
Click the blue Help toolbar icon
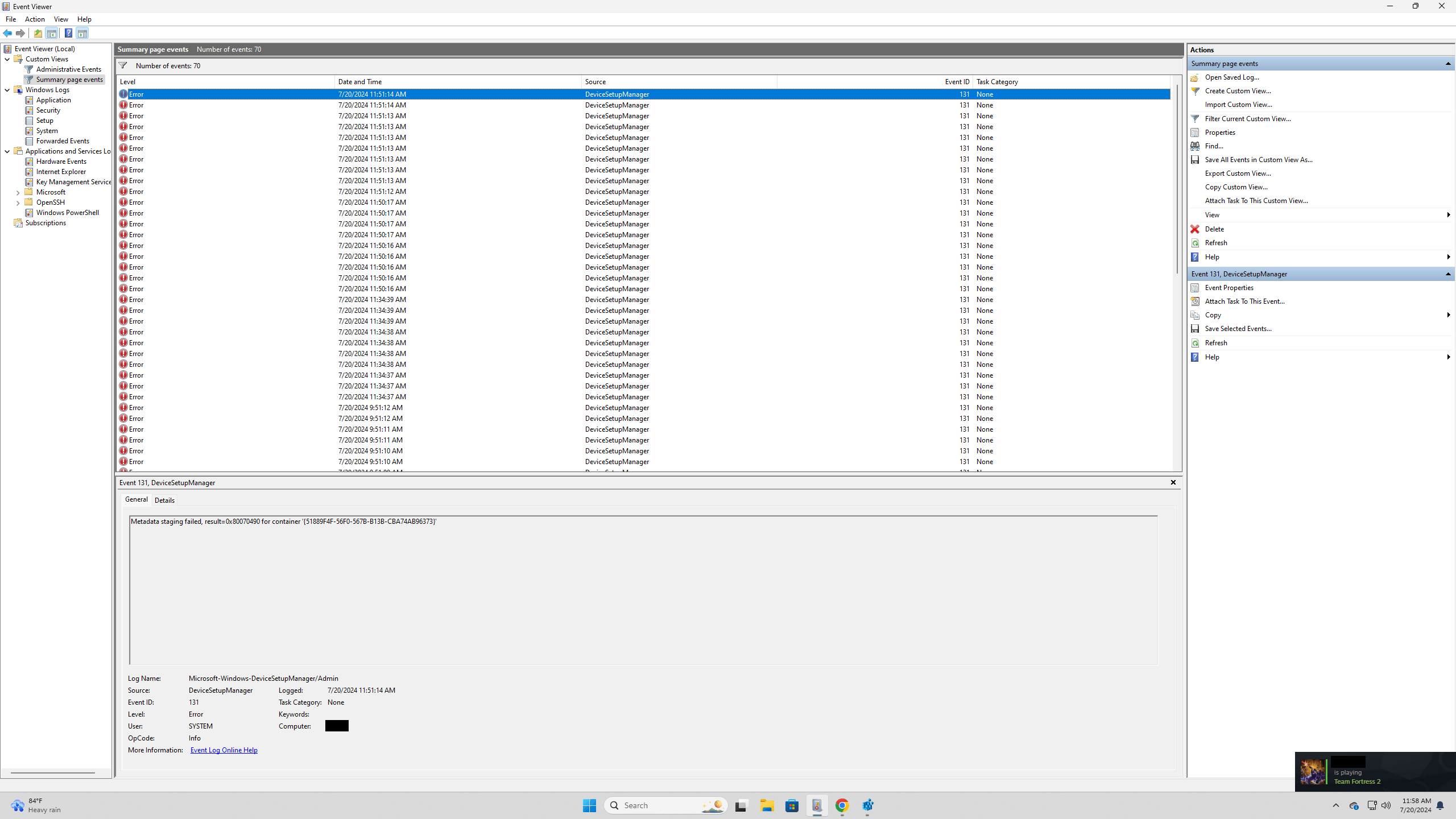(x=68, y=33)
